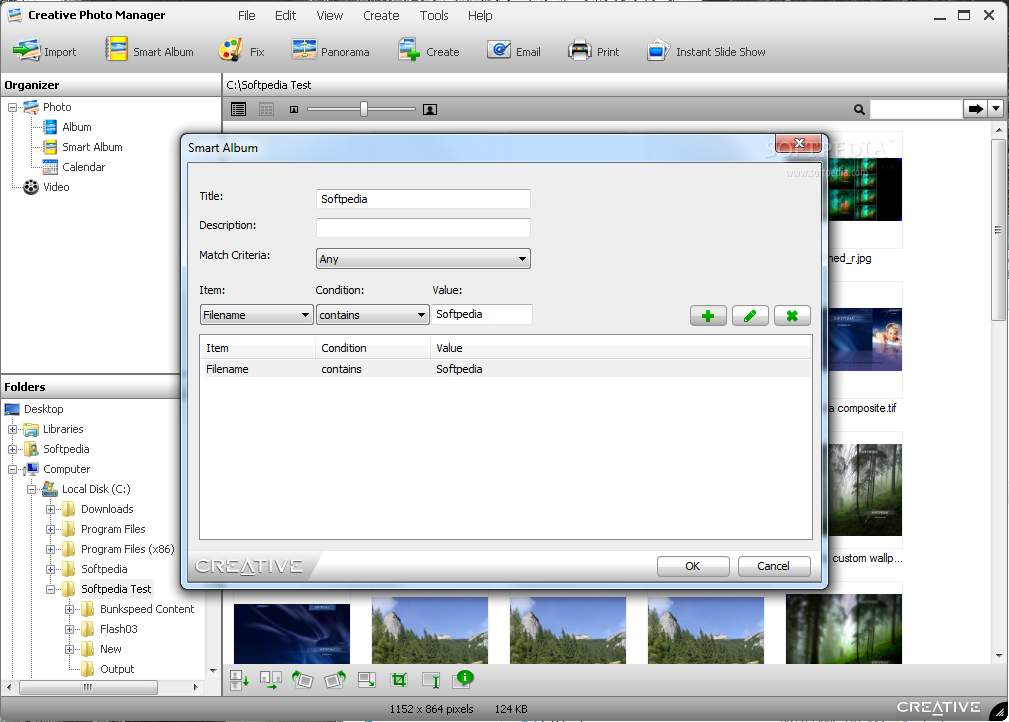
Task: Select the crop tool icon
Action: click(x=399, y=680)
